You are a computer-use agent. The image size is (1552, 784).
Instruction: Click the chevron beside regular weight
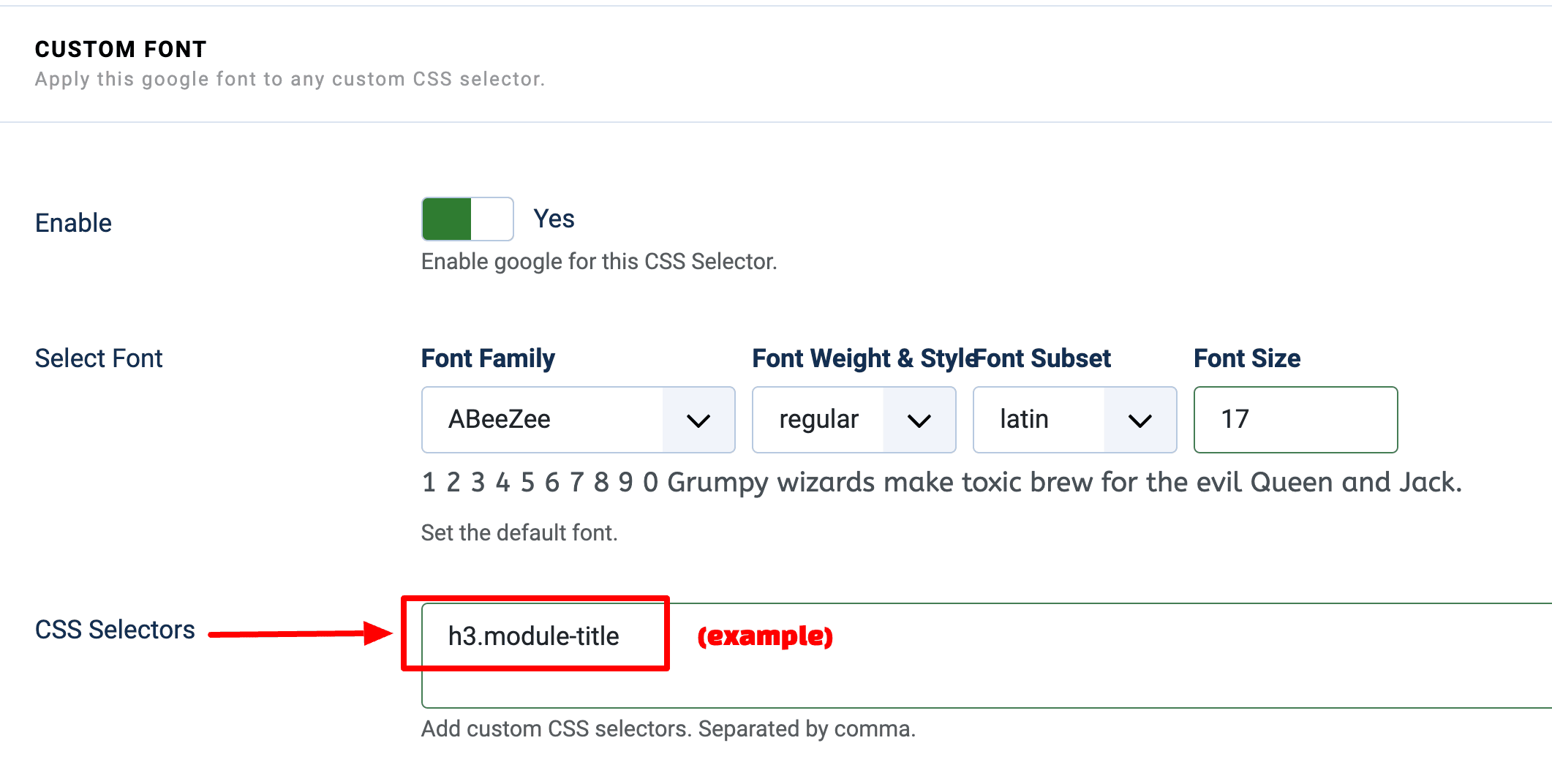(x=920, y=419)
